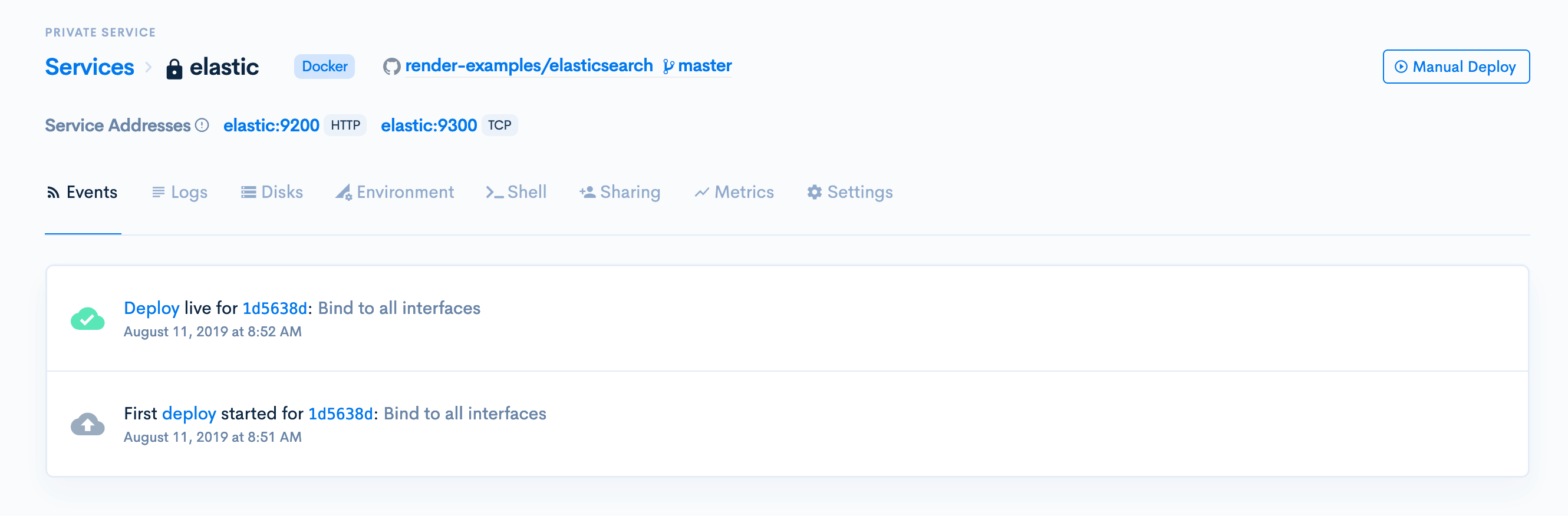Click the GitHub icon next to repository name

pyautogui.click(x=391, y=67)
